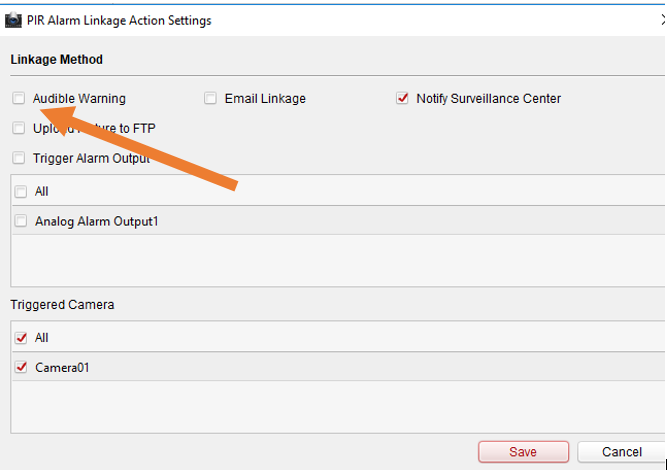
Task: Click the Analog Alarm Output1 row label
Action: (96, 221)
